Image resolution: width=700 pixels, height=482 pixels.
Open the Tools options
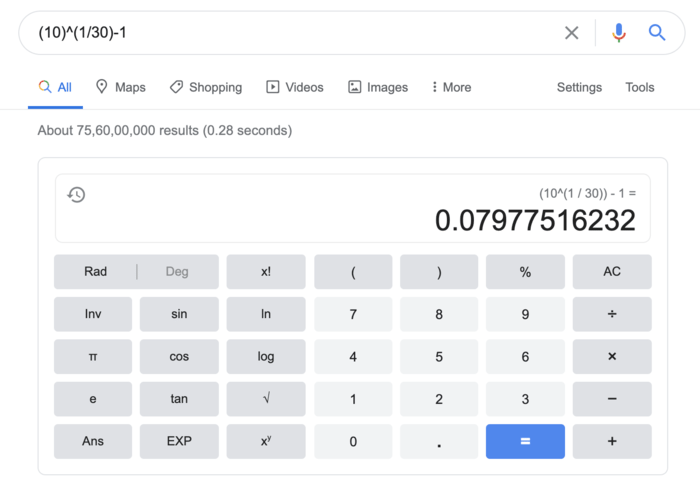click(640, 87)
